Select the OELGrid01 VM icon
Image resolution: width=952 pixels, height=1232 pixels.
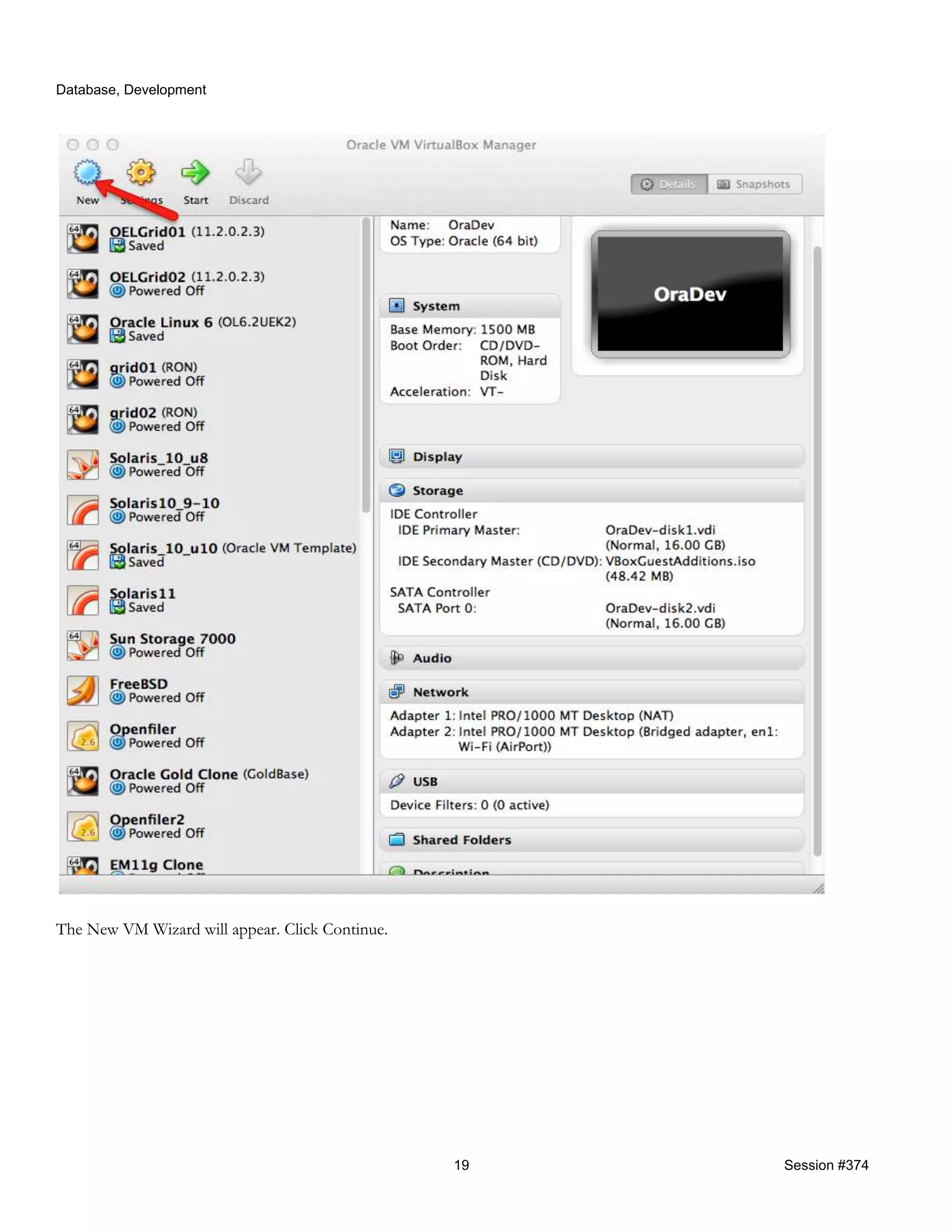pos(83,238)
